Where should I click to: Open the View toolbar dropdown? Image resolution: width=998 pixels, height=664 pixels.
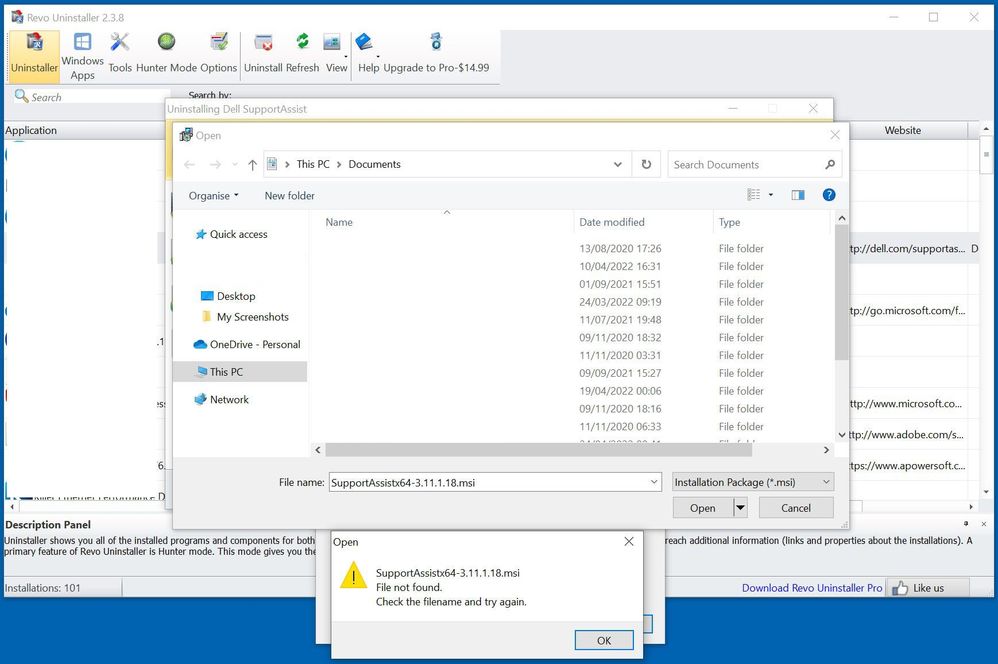click(x=336, y=53)
